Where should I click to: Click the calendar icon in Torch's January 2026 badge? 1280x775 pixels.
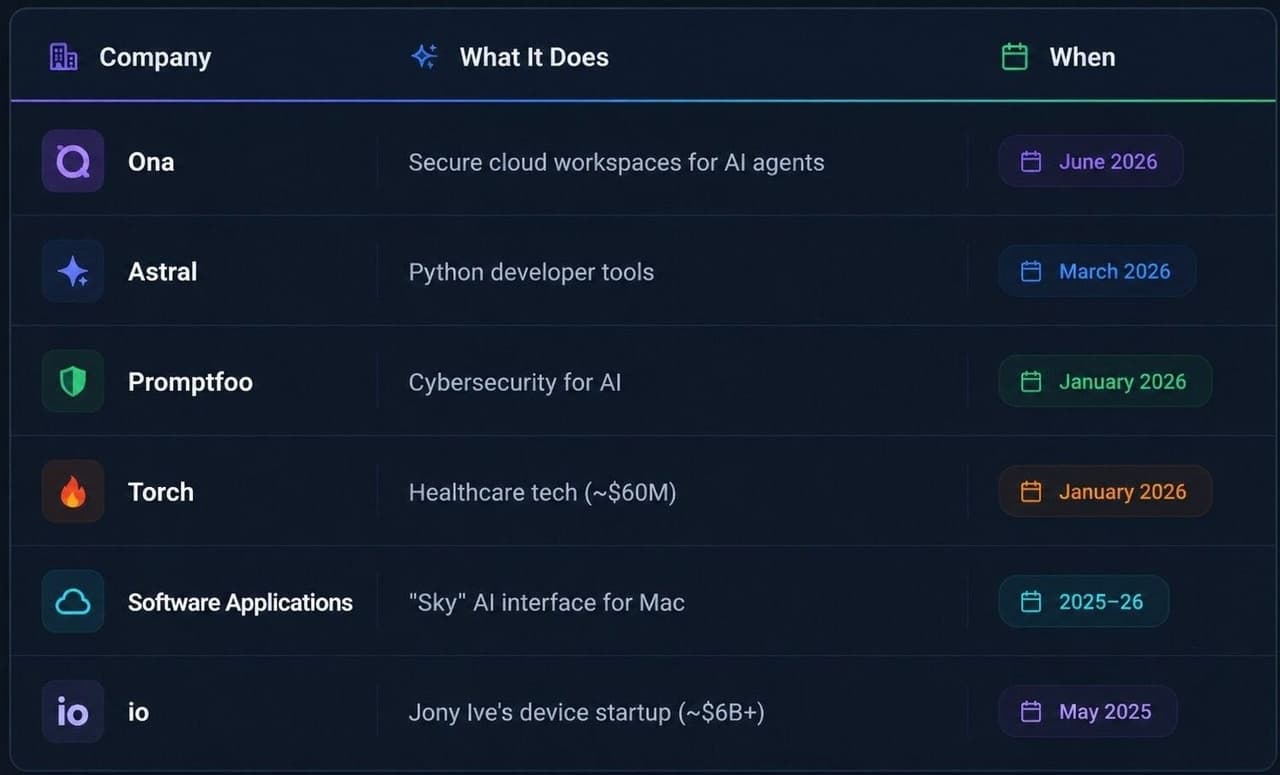click(x=1031, y=492)
